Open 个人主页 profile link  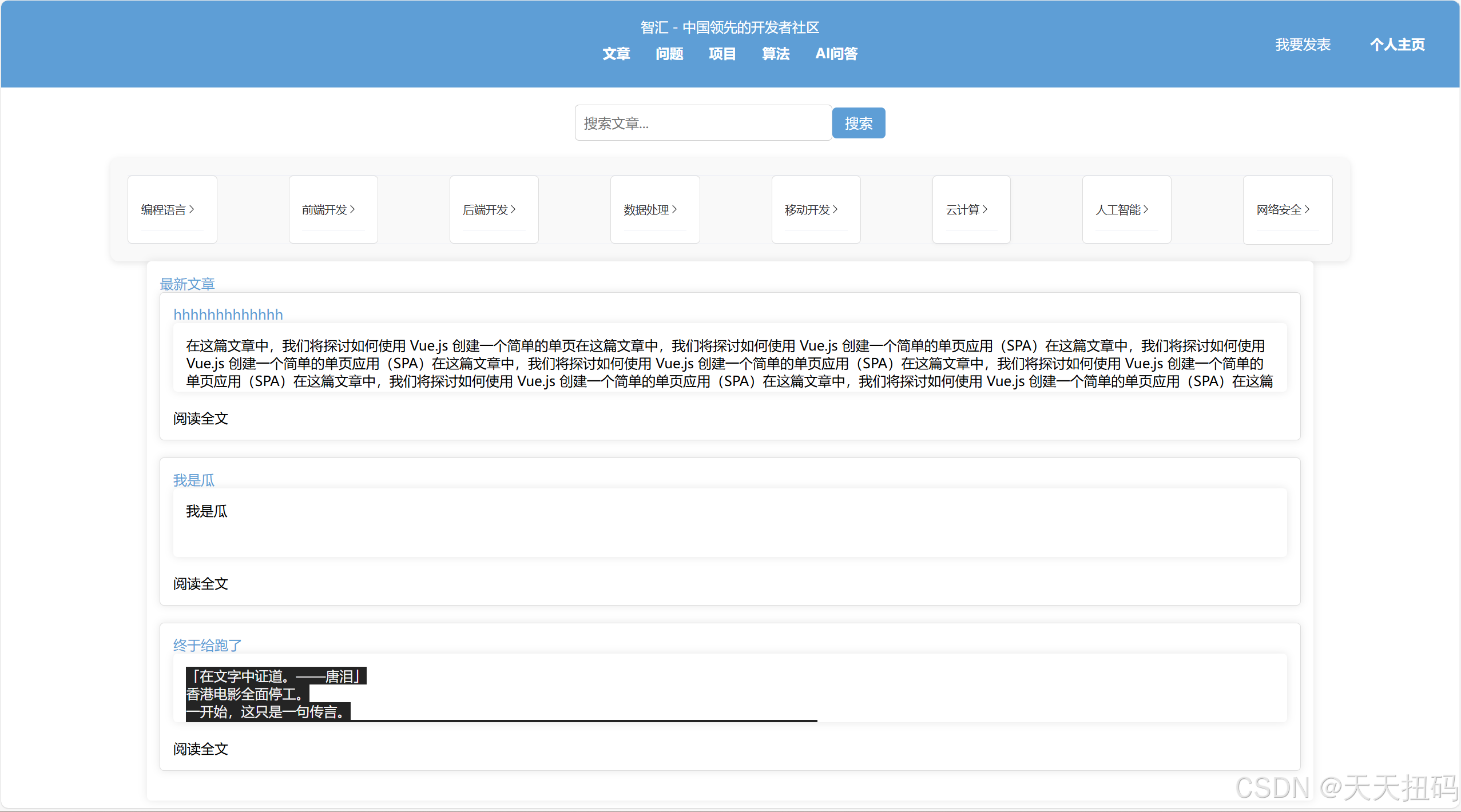pos(1397,45)
